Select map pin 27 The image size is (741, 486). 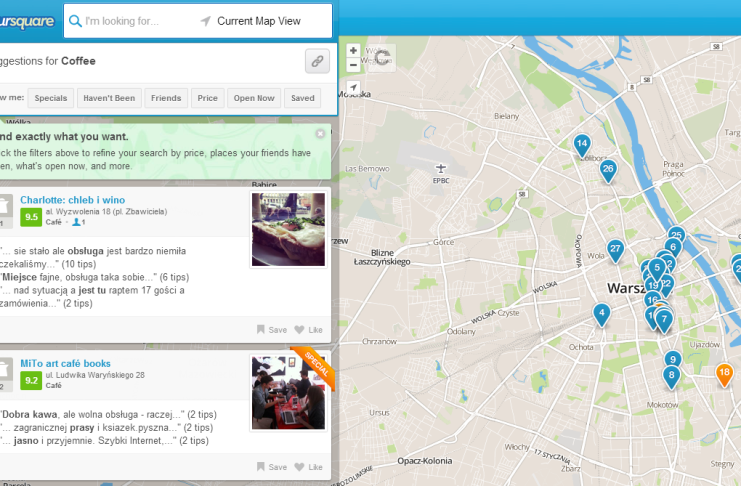pos(615,249)
